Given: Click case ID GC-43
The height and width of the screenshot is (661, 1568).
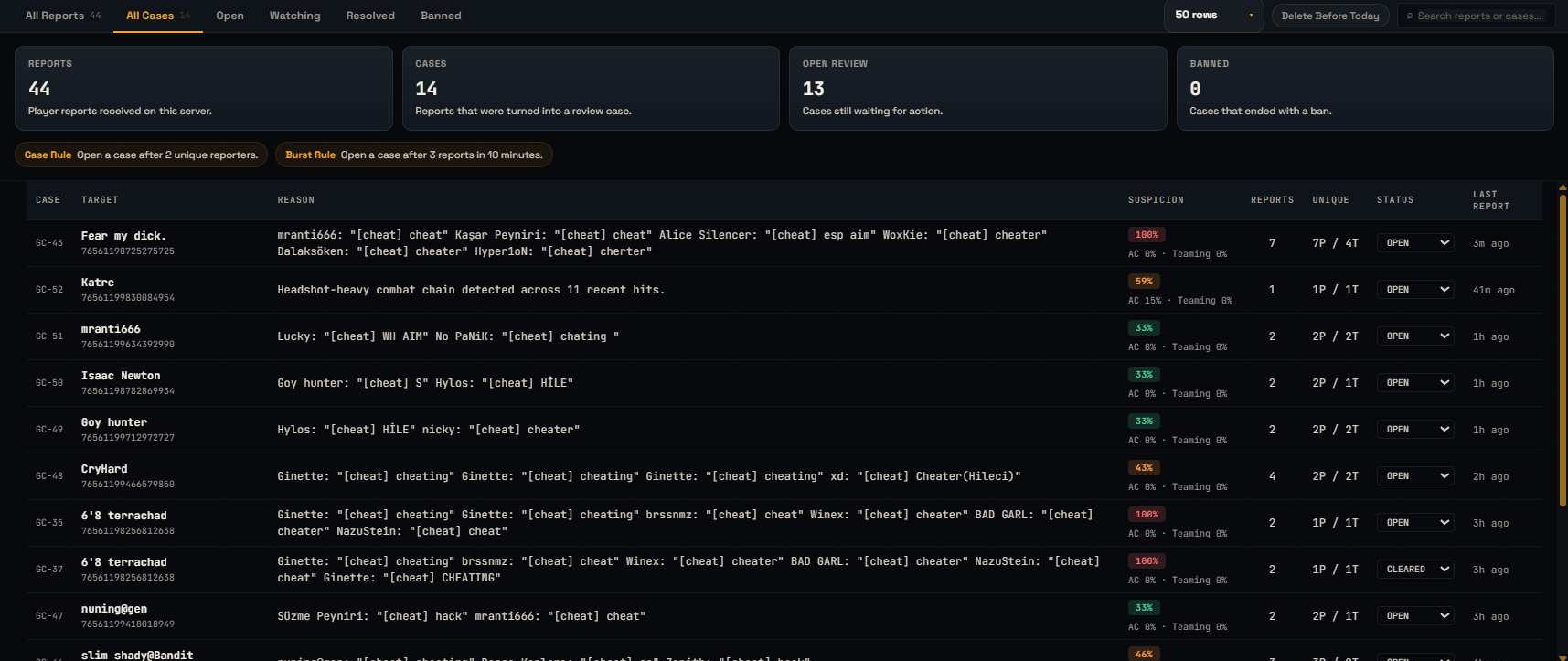Looking at the screenshot, I should [49, 243].
